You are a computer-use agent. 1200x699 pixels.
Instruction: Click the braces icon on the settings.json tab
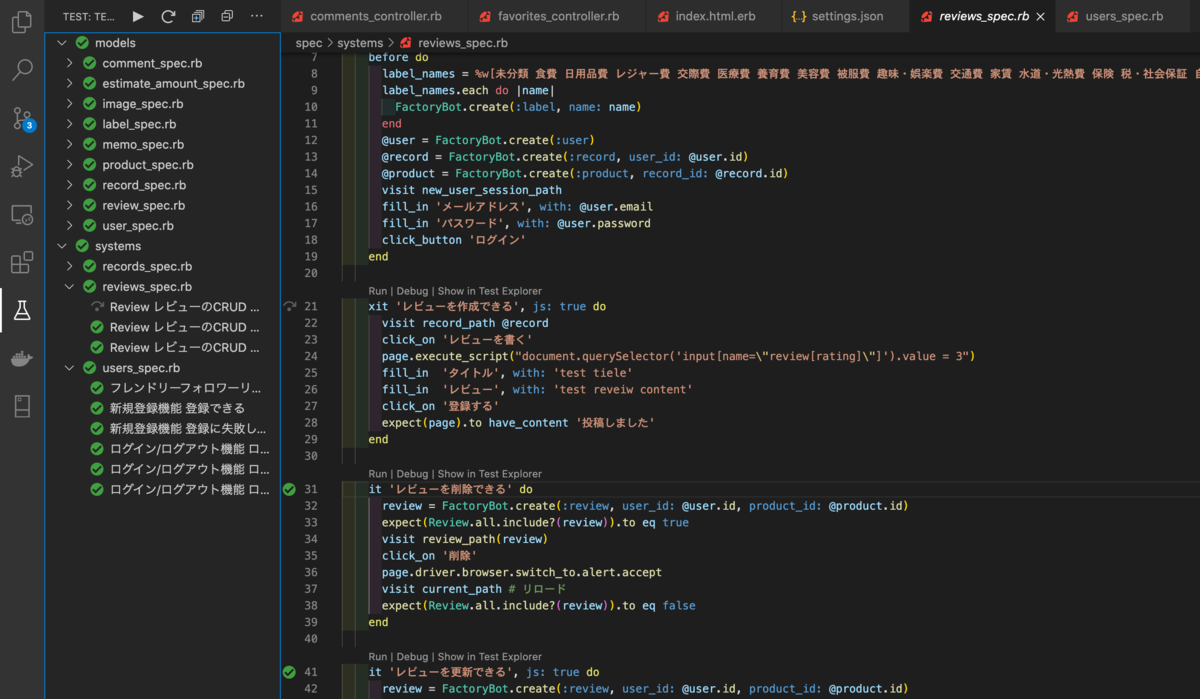point(798,17)
